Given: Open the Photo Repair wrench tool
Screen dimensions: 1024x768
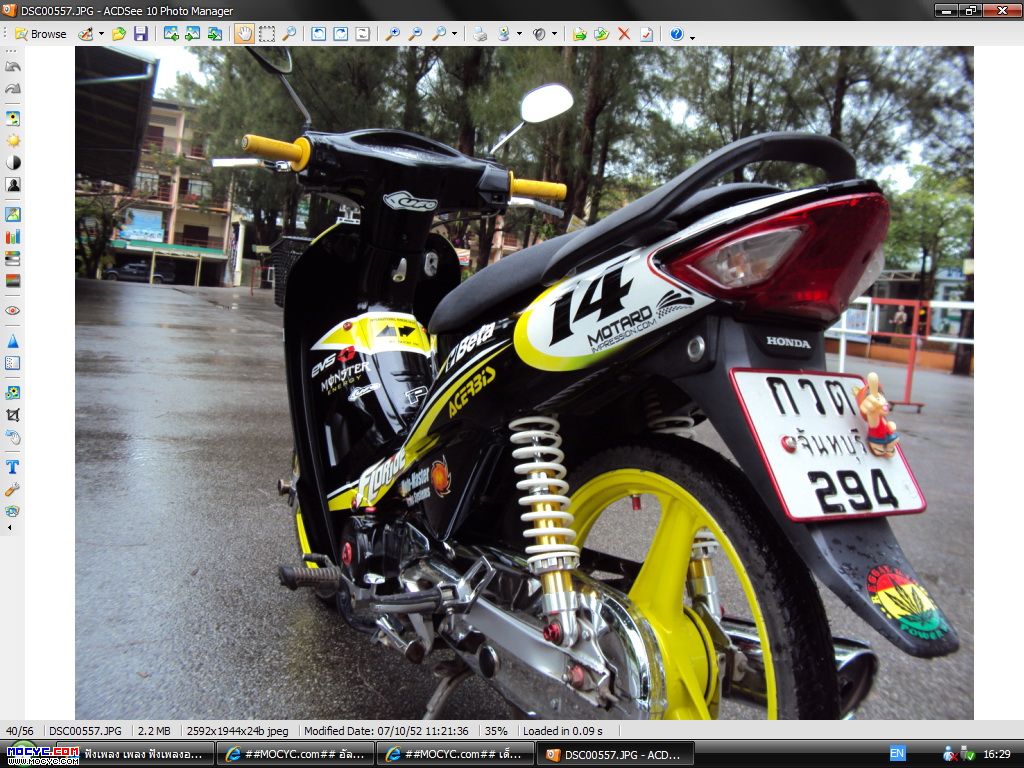Looking at the screenshot, I should [12, 489].
